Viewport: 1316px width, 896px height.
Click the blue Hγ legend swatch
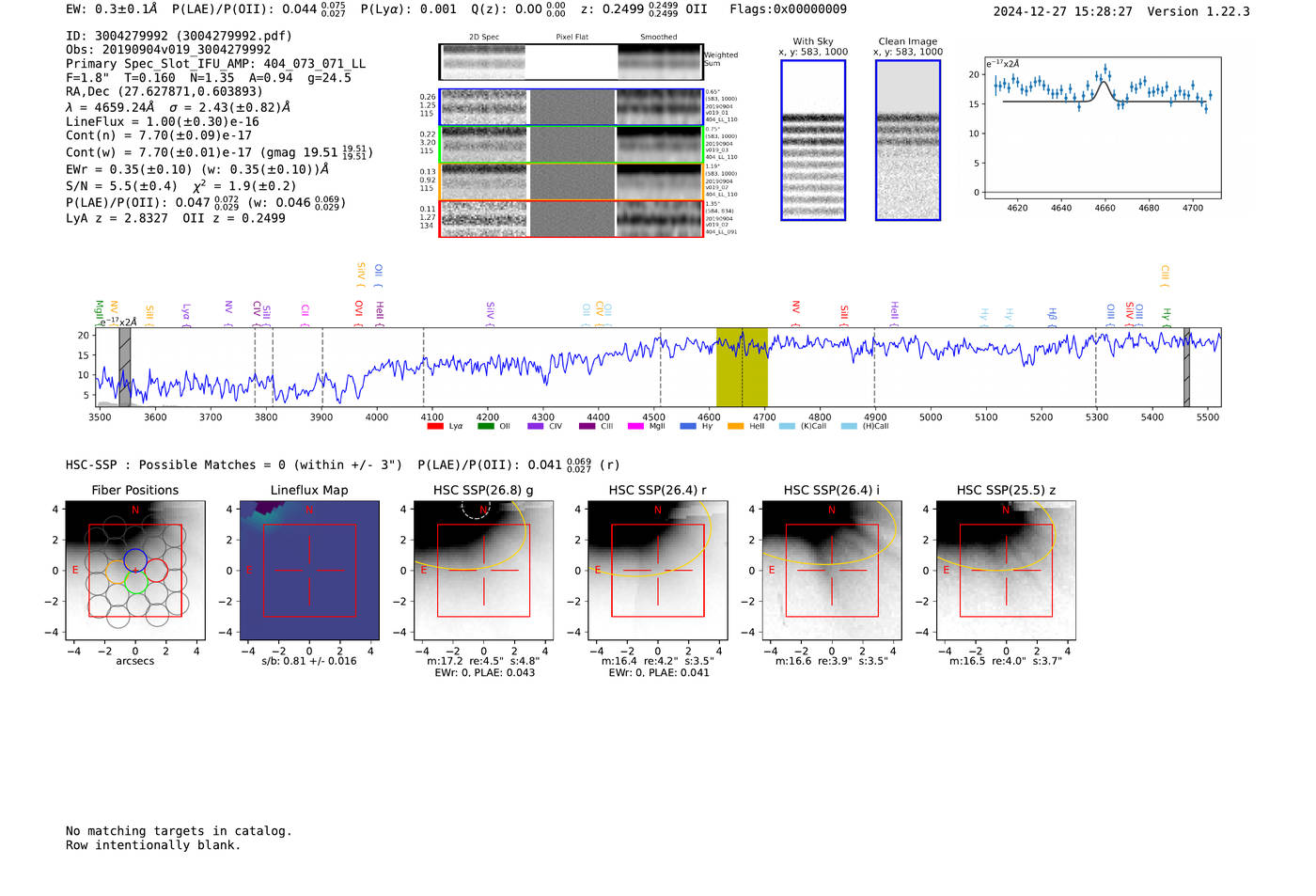pos(688,427)
